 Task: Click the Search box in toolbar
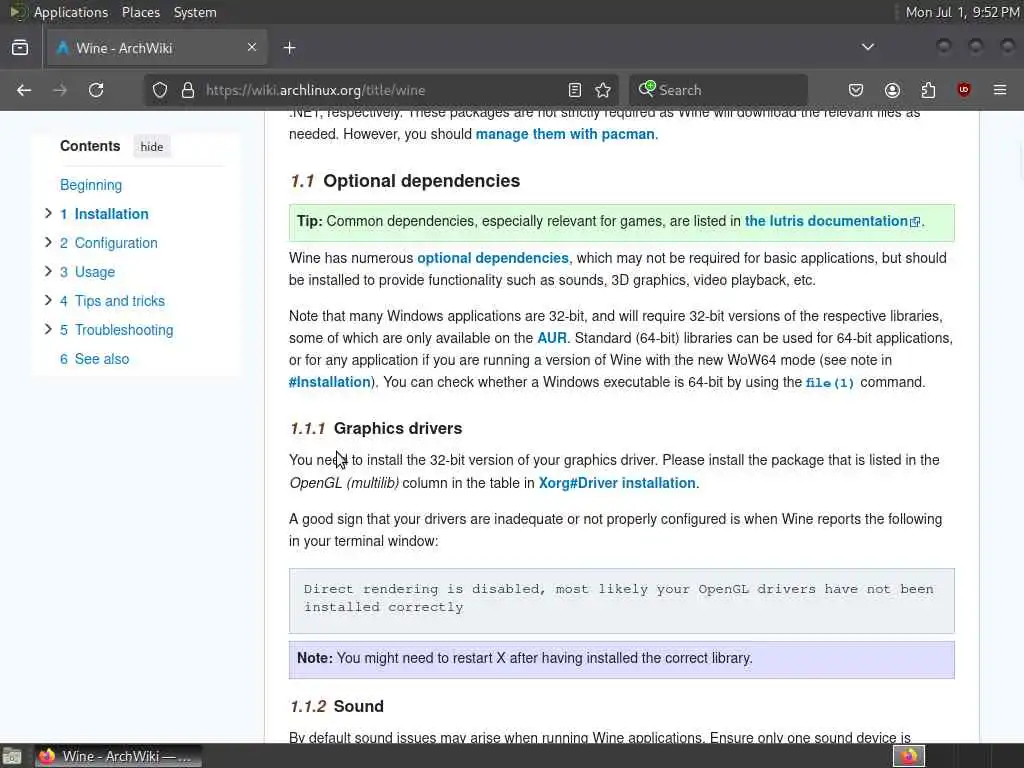pyautogui.click(x=718, y=90)
